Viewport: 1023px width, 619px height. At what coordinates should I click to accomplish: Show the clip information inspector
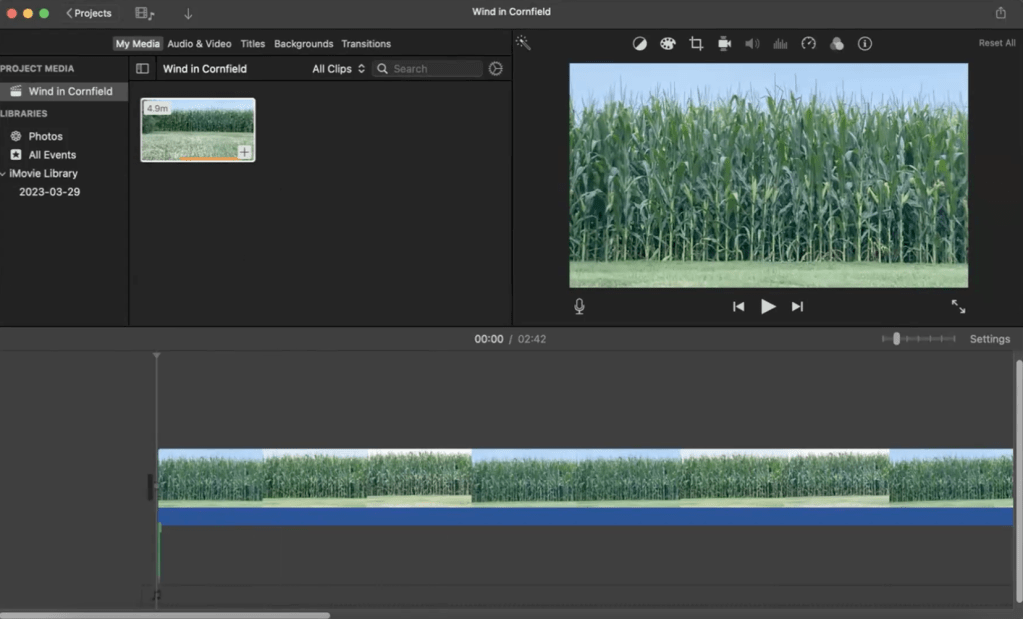coord(865,44)
